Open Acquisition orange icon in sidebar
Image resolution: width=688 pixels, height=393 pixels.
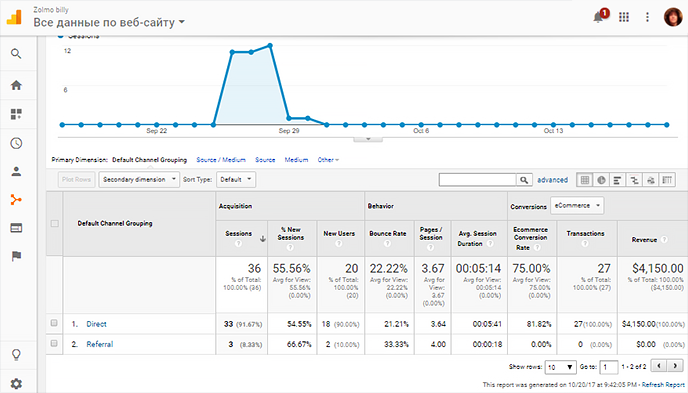(x=16, y=200)
